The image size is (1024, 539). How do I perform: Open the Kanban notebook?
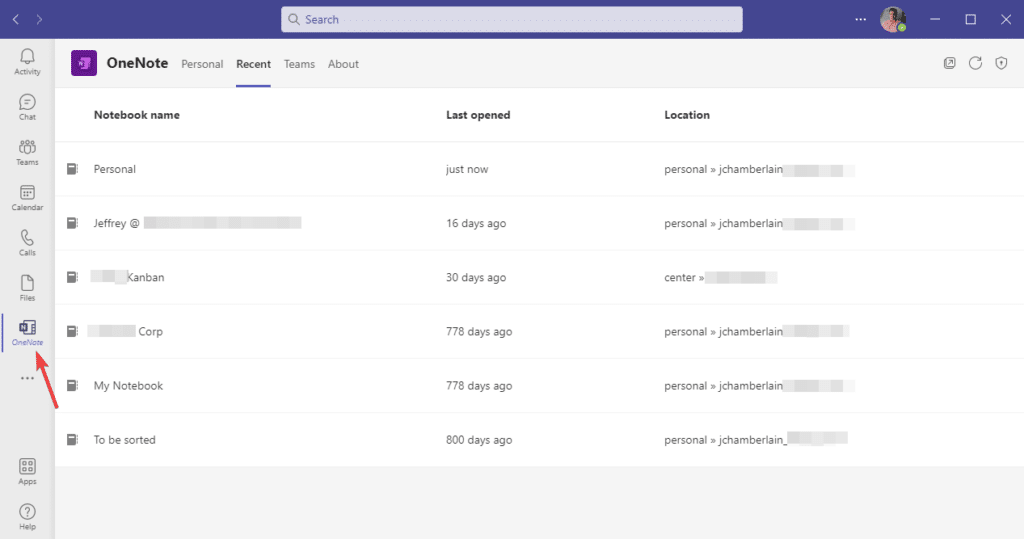coord(127,278)
